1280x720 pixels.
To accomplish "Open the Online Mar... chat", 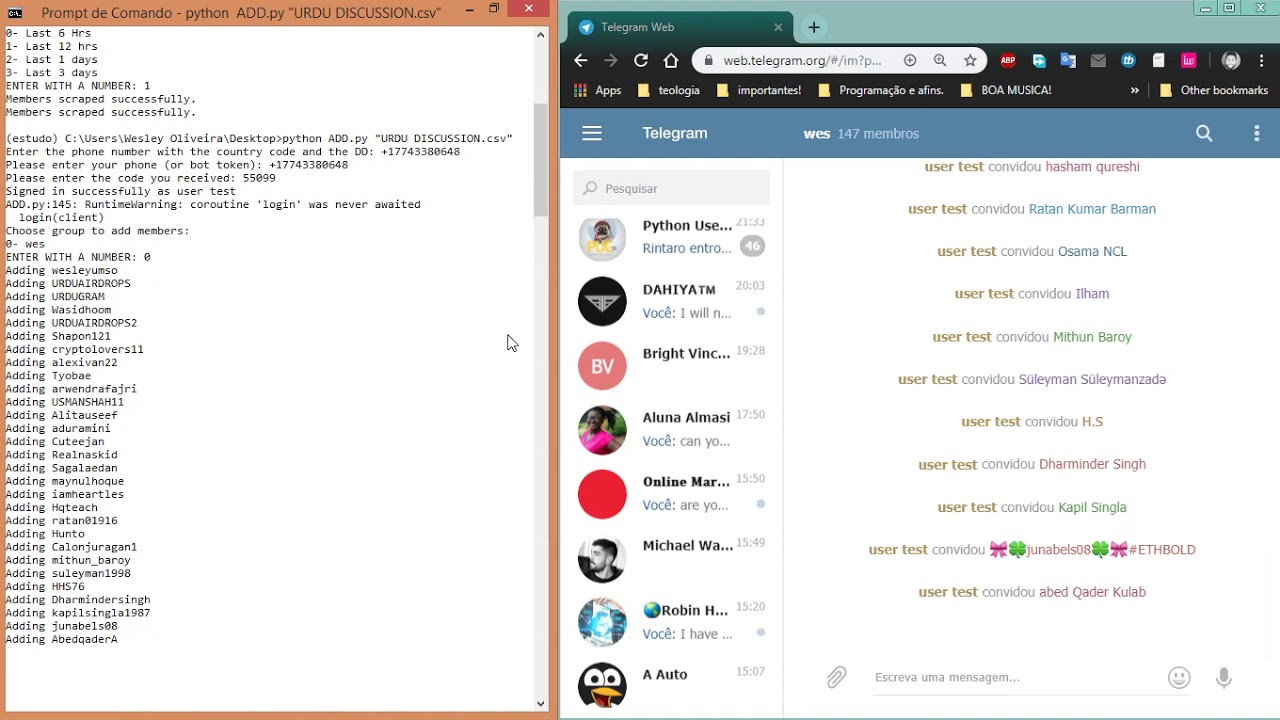I will (672, 493).
